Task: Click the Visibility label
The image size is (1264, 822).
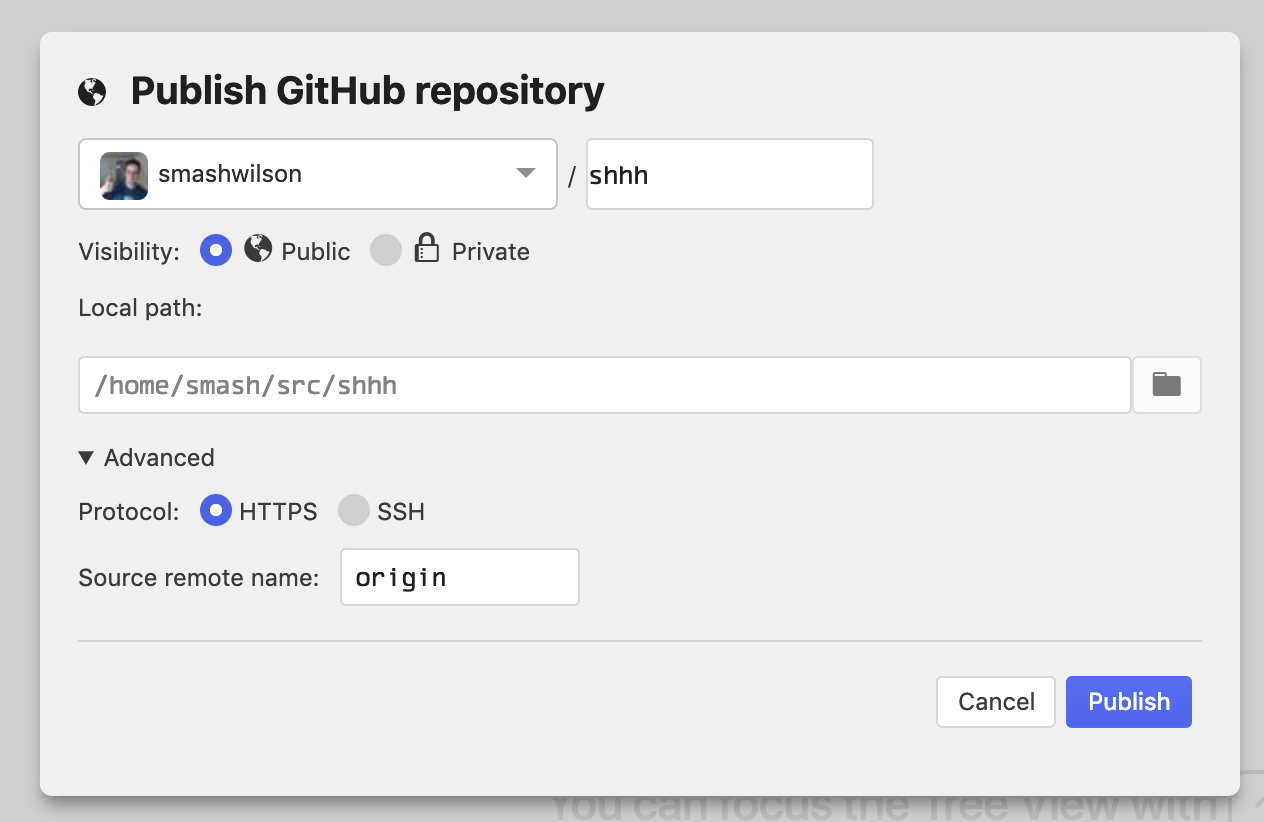Action: point(128,251)
